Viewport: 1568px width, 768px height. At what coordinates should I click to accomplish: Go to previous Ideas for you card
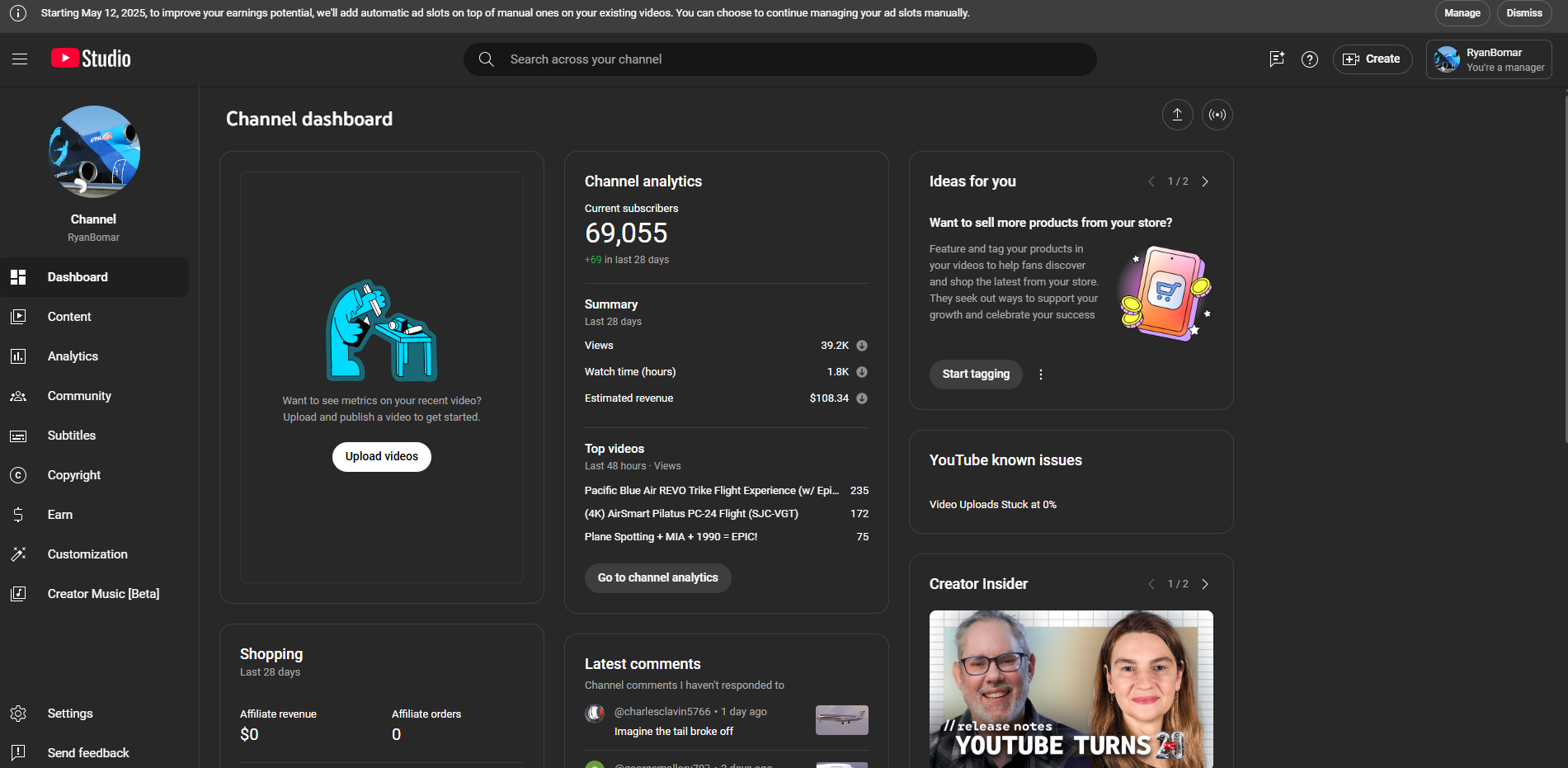coord(1151,181)
